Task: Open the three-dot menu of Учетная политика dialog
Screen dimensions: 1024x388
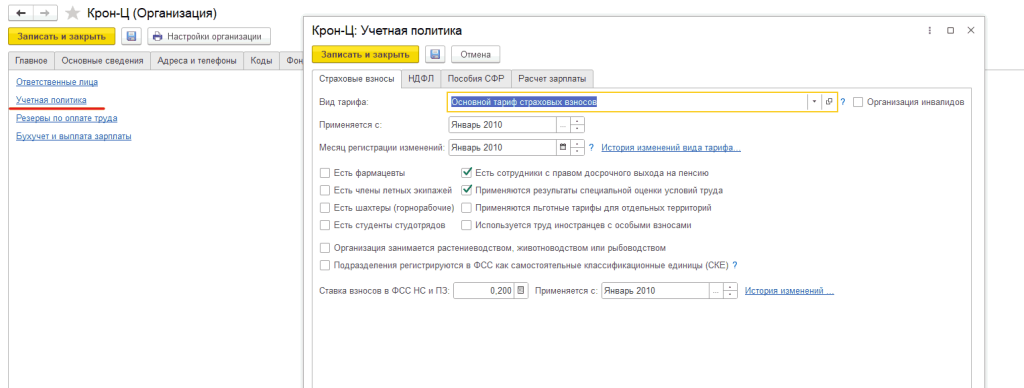Action: (x=929, y=31)
